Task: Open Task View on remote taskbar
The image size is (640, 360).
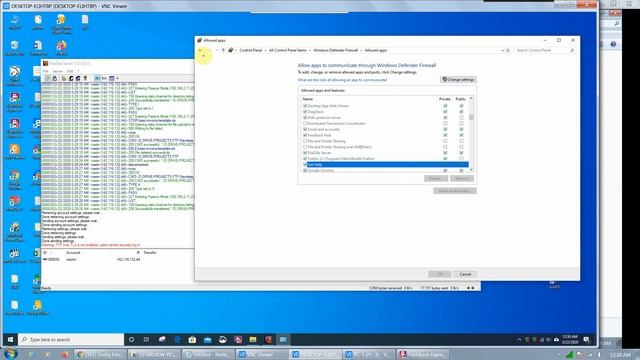Action: (146, 340)
